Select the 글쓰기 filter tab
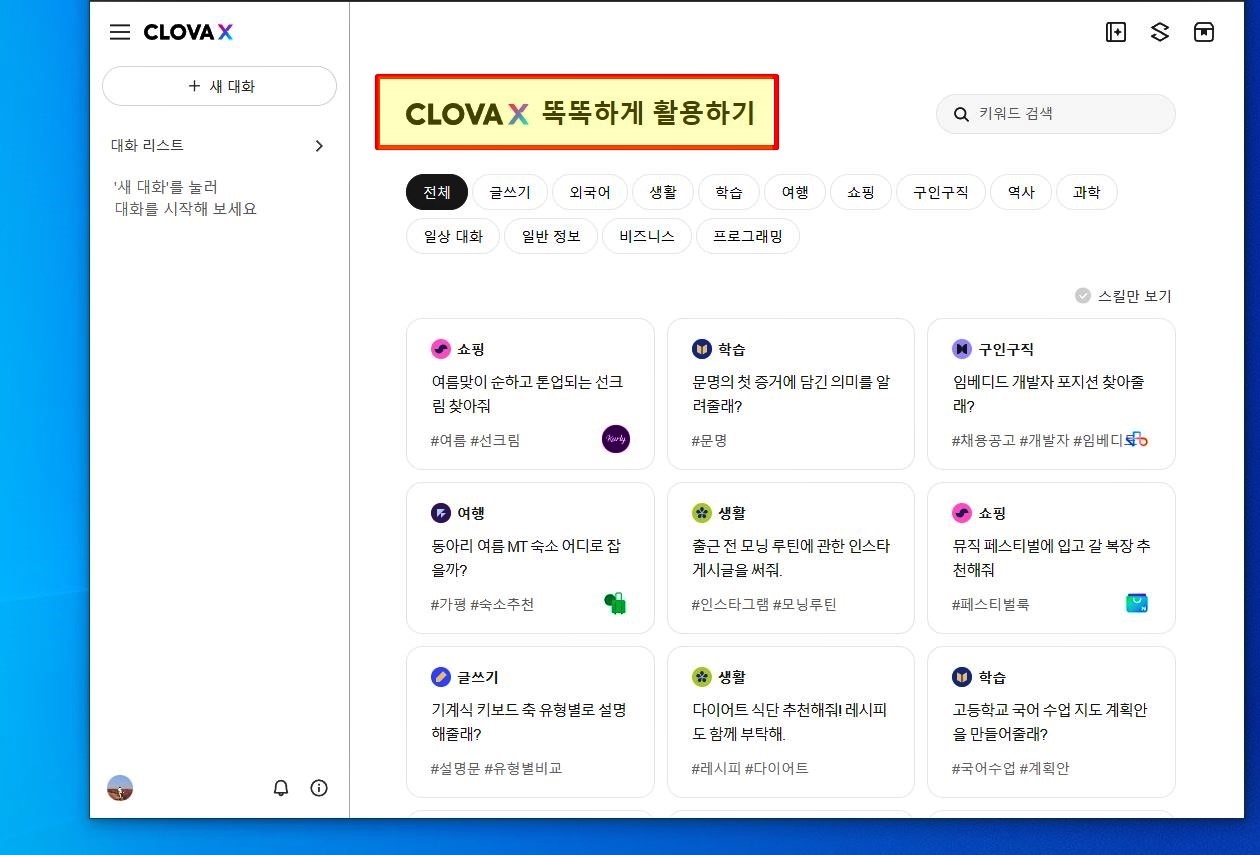1260x855 pixels. point(510,192)
